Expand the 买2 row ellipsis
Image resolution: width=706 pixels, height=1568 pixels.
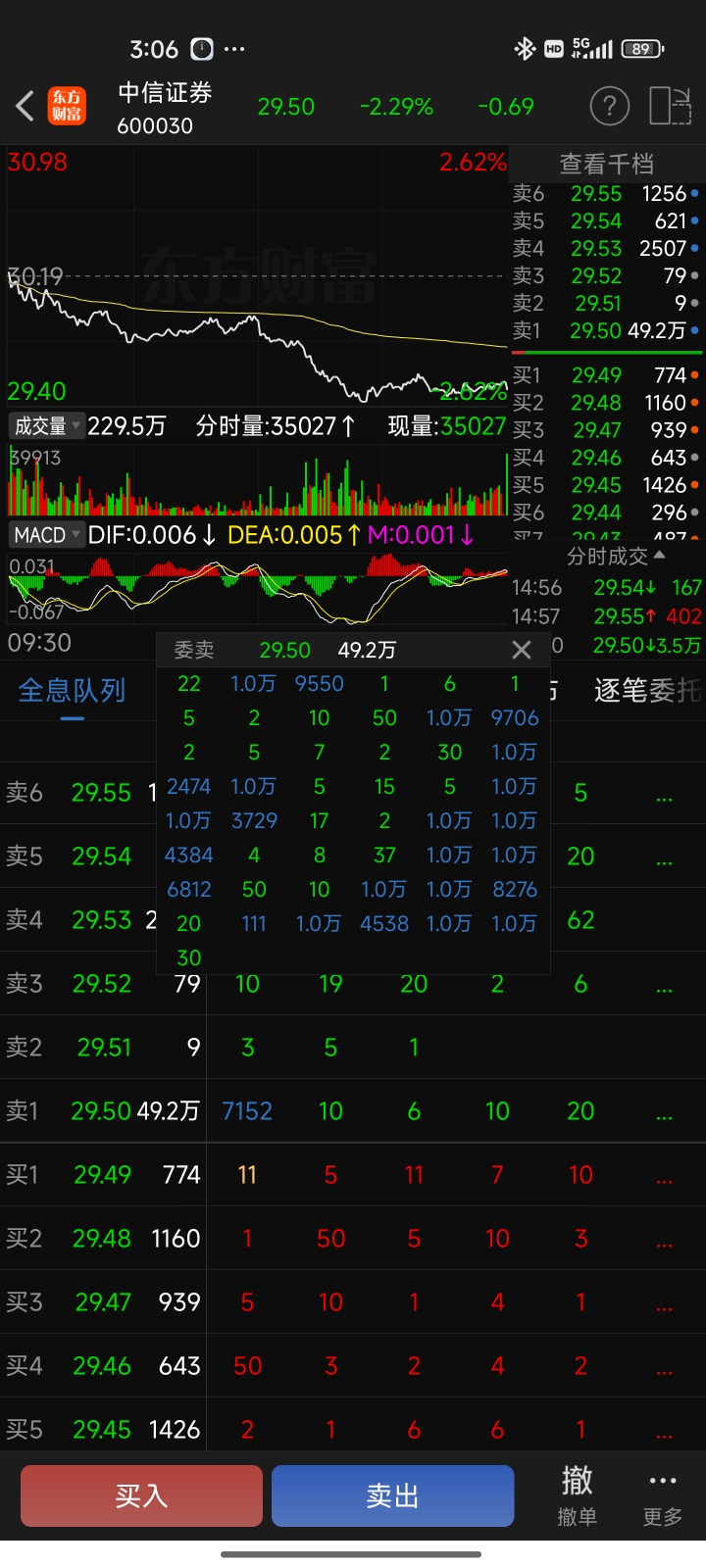[x=665, y=1241]
